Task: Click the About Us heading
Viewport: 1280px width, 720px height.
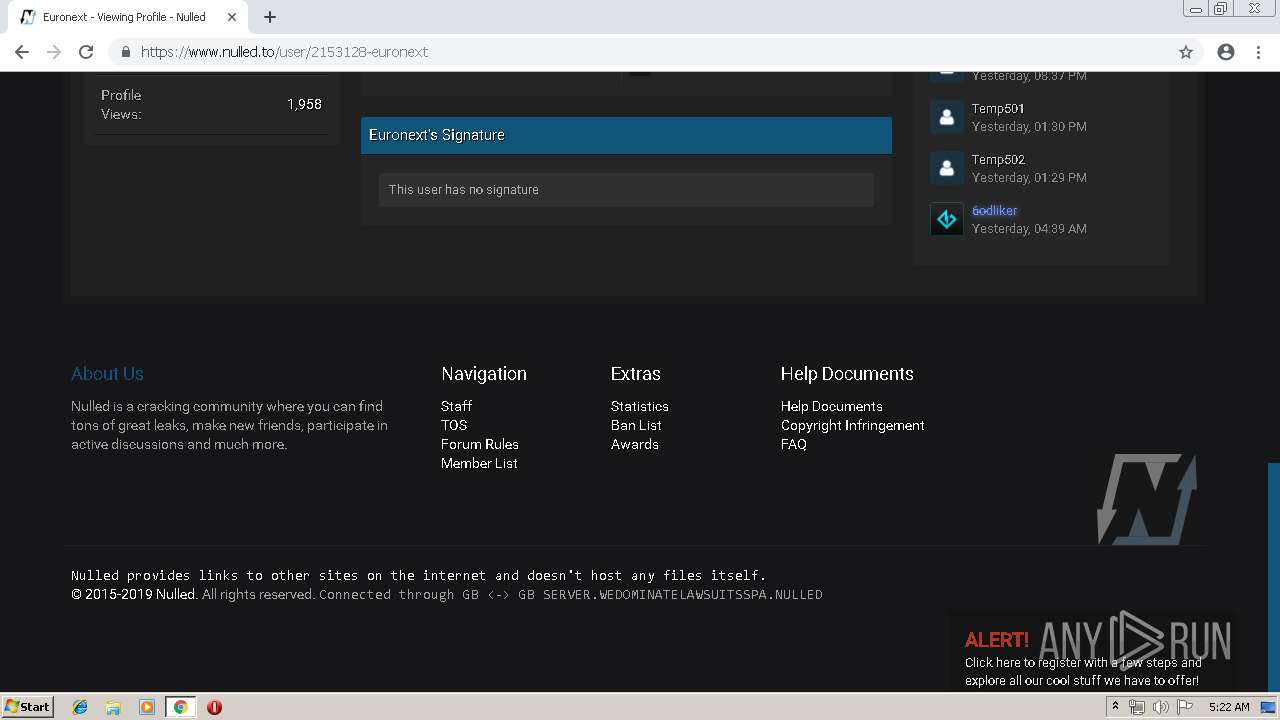Action: 107,373
